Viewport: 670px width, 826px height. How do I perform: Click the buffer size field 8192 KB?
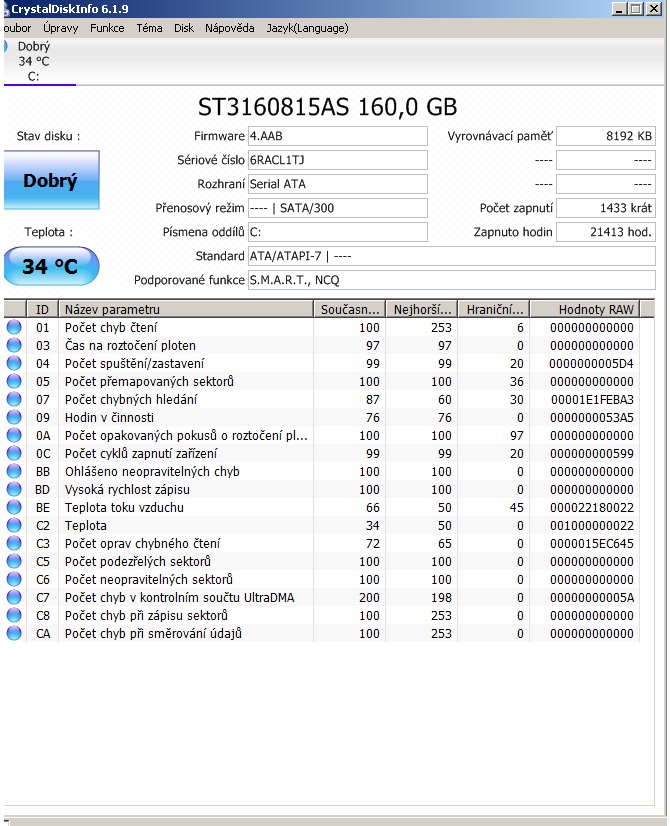(x=606, y=136)
